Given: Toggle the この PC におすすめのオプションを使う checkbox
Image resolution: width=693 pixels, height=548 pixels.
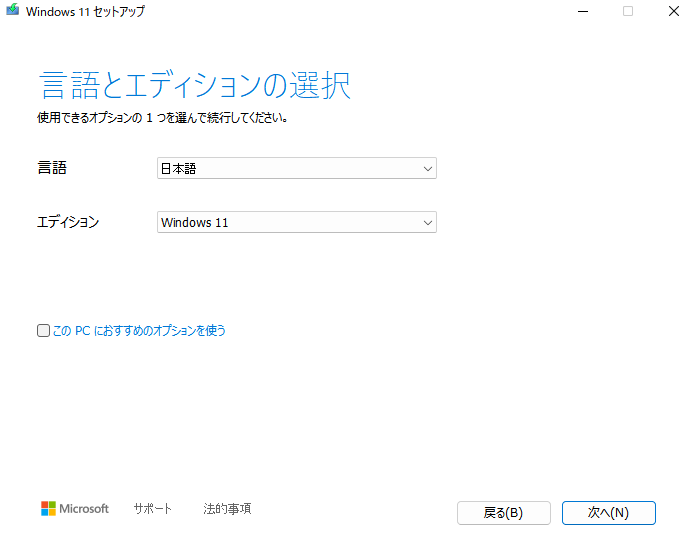Looking at the screenshot, I should point(43,330).
